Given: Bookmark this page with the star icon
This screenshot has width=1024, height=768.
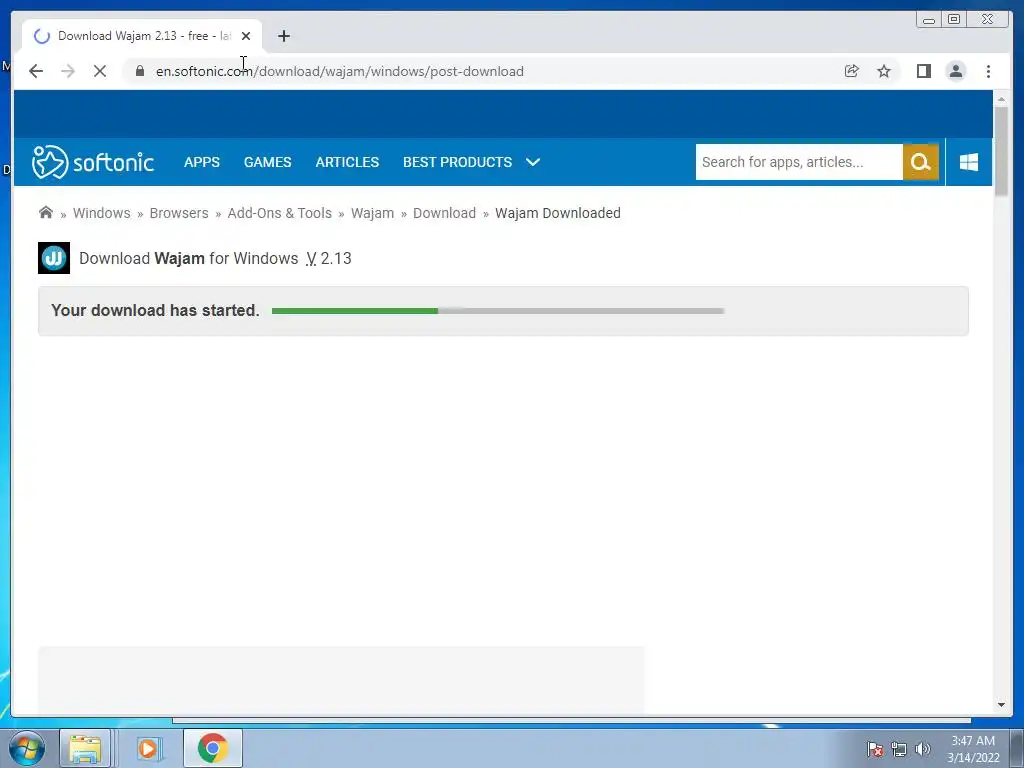Looking at the screenshot, I should (x=884, y=71).
